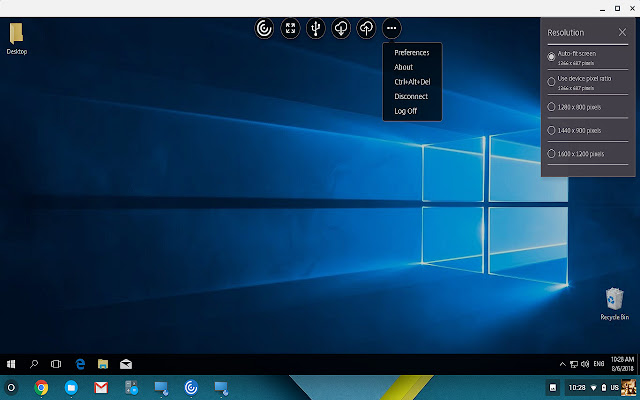The height and width of the screenshot is (400, 640).
Task: Click the cloud download icon in the toolbar
Action: (341, 29)
